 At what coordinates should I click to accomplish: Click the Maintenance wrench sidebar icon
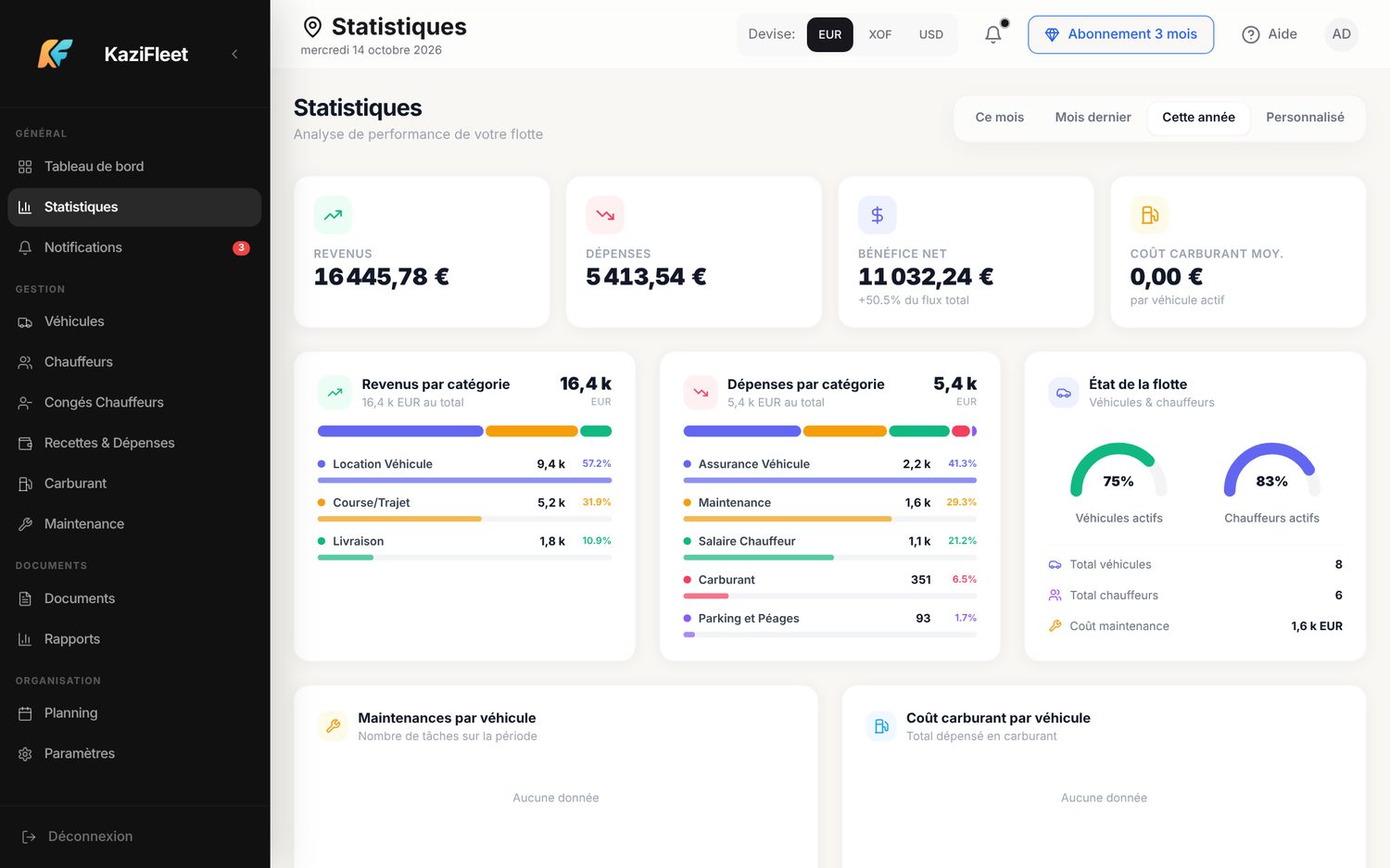click(25, 524)
